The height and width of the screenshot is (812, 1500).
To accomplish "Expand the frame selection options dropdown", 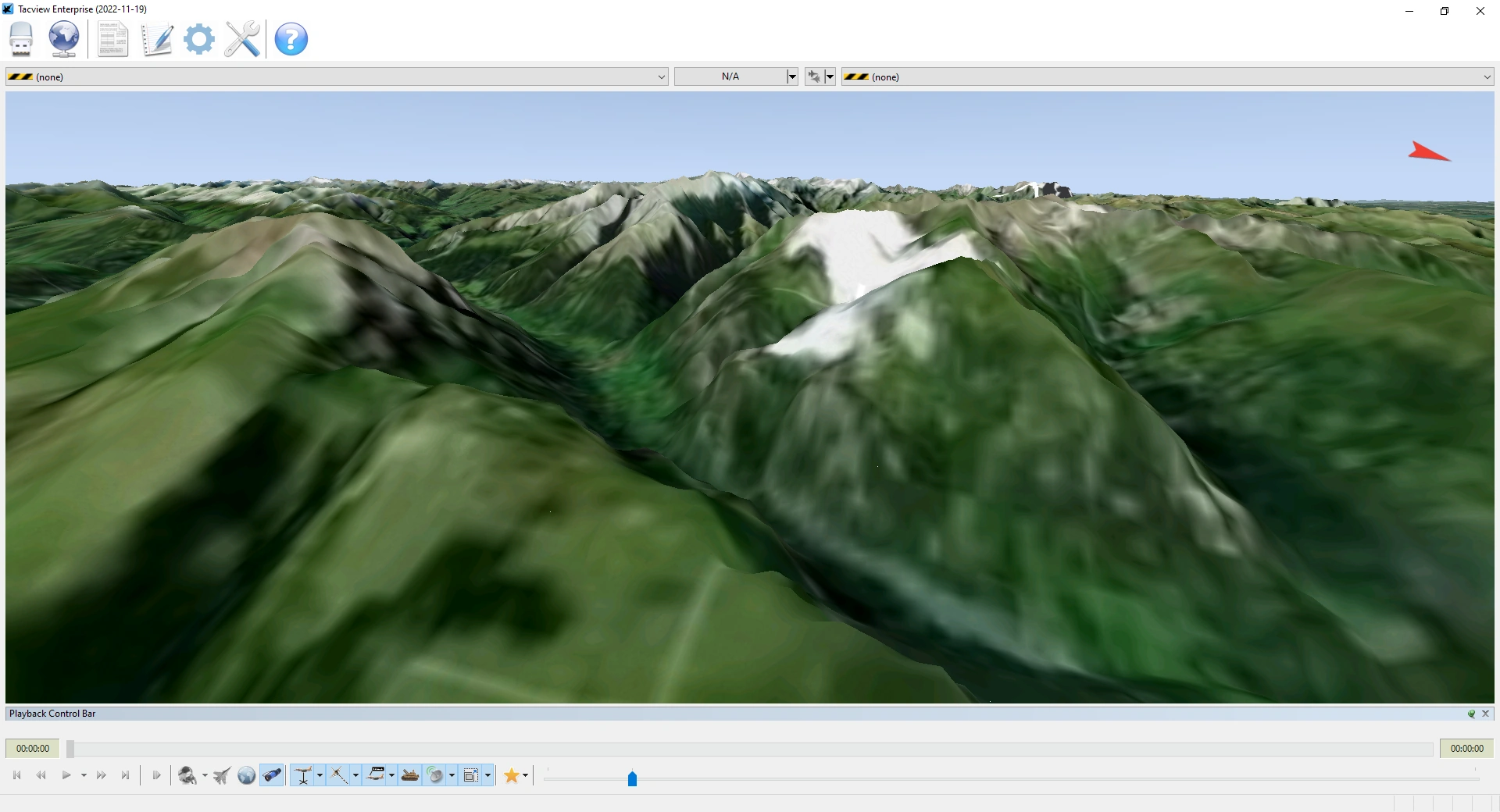I will (487, 775).
